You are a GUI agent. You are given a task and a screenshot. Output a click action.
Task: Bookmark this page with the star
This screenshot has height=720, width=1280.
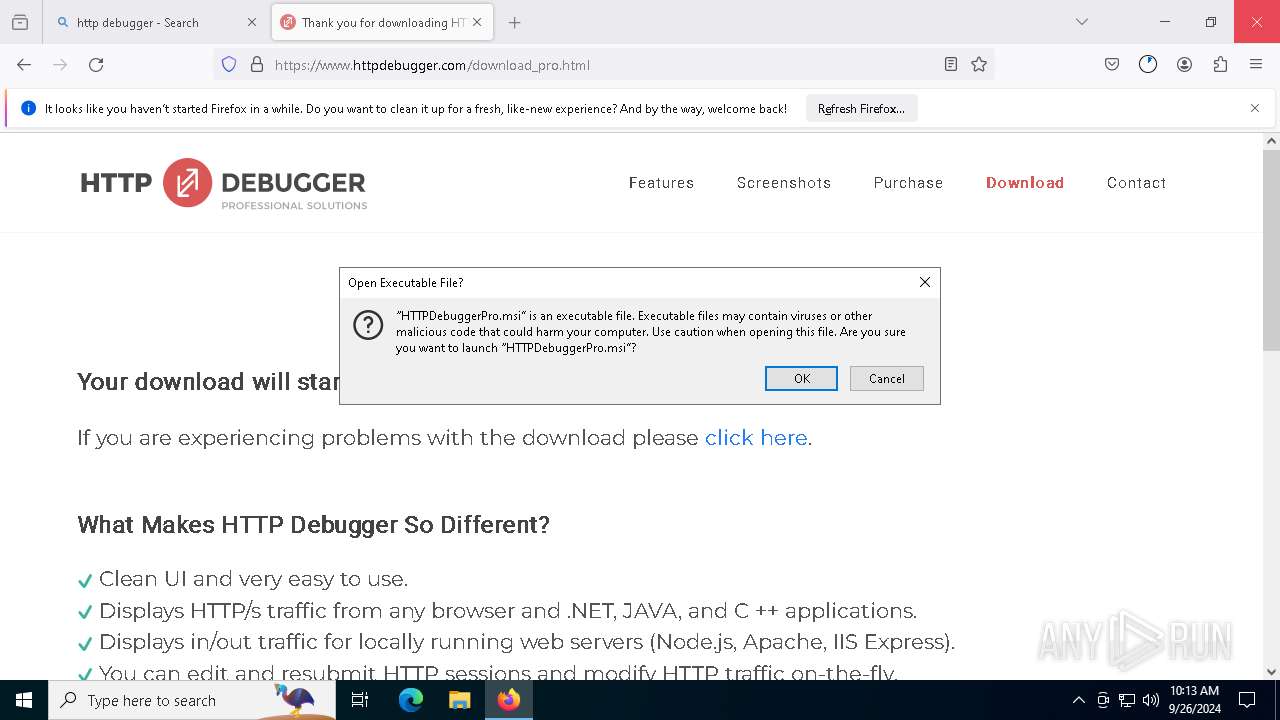[979, 65]
